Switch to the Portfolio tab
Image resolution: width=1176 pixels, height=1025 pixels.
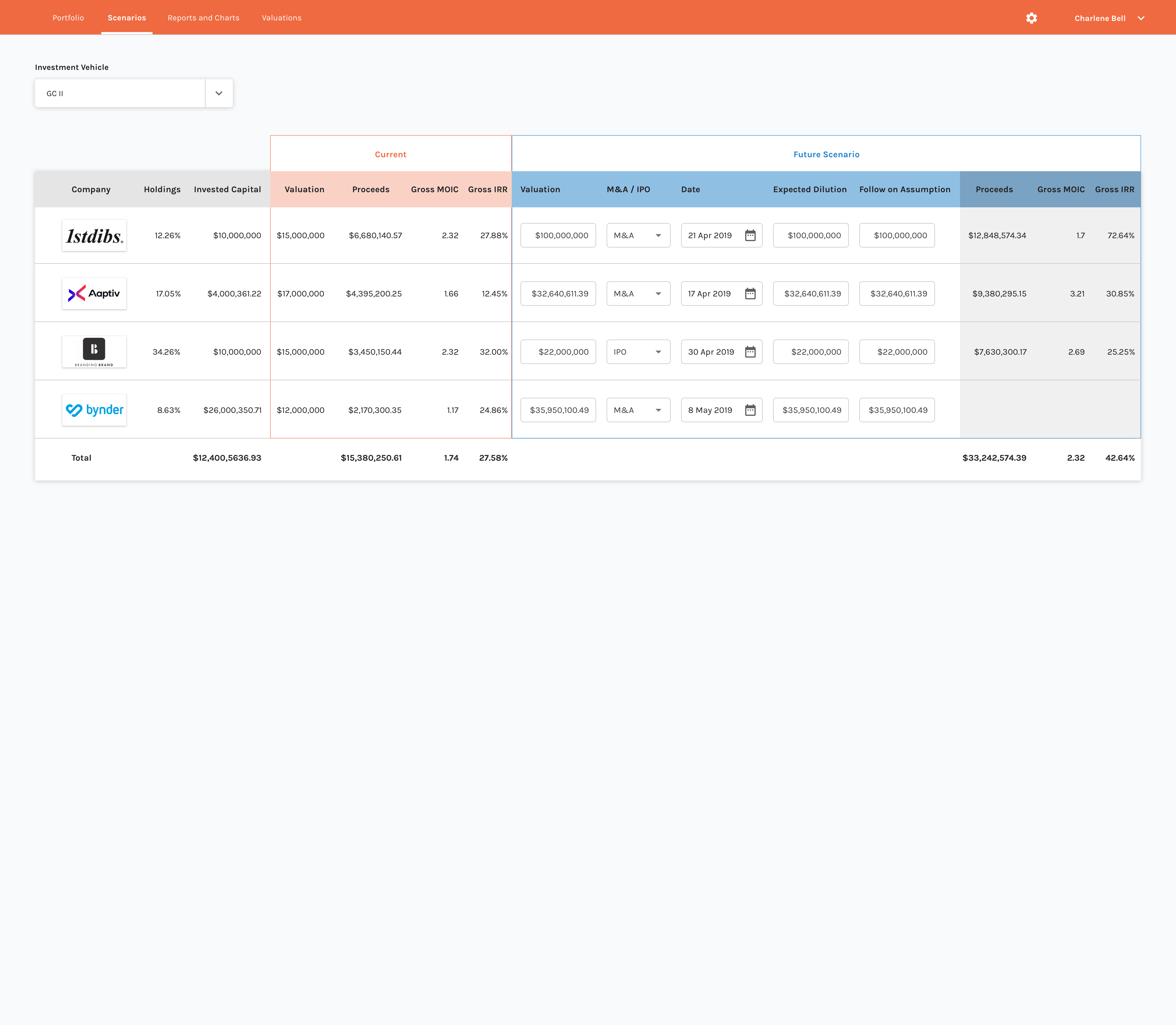[68, 18]
